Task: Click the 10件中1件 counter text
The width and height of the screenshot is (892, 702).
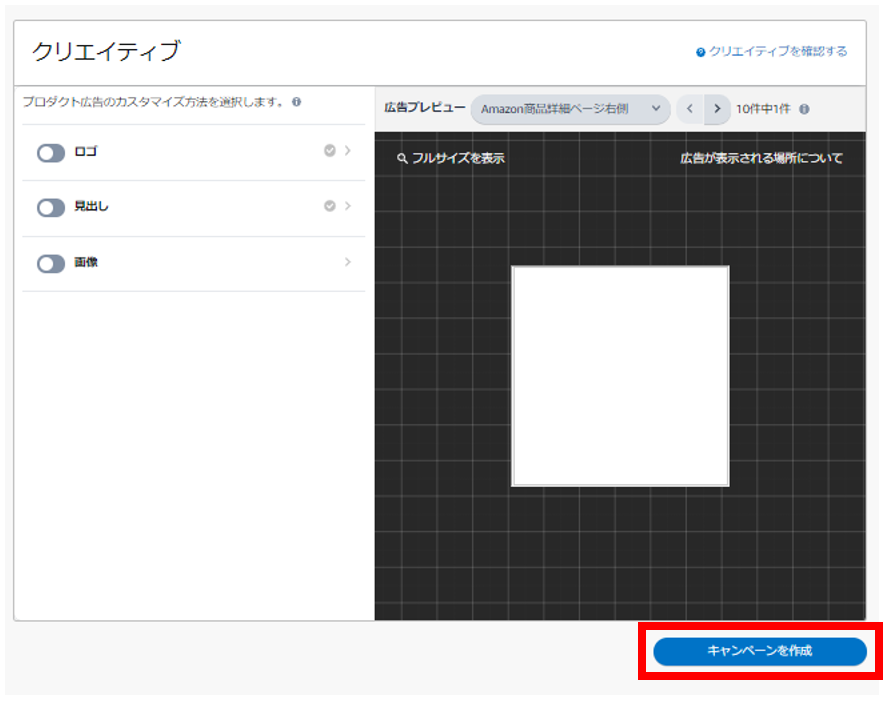Action: click(763, 109)
